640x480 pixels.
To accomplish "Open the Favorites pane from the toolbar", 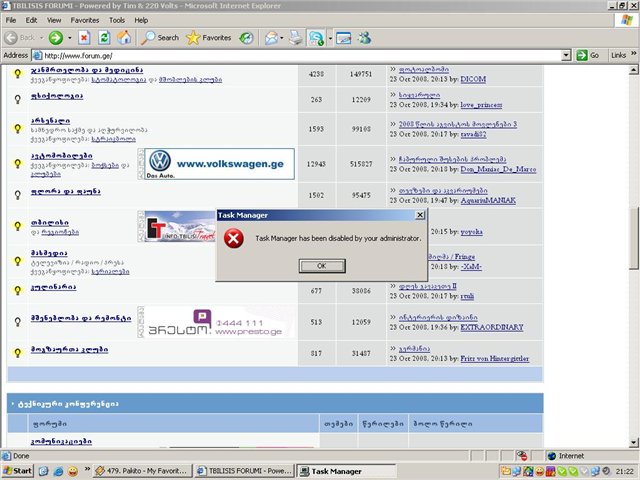I will tap(209, 38).
